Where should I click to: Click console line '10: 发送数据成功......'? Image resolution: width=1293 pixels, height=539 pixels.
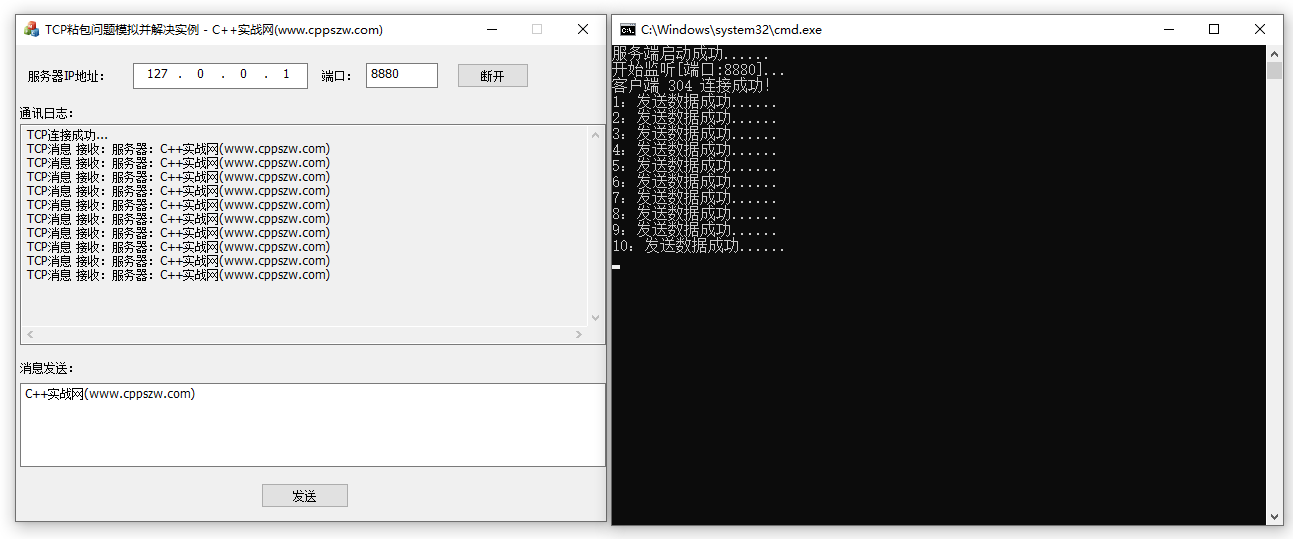[x=699, y=246]
